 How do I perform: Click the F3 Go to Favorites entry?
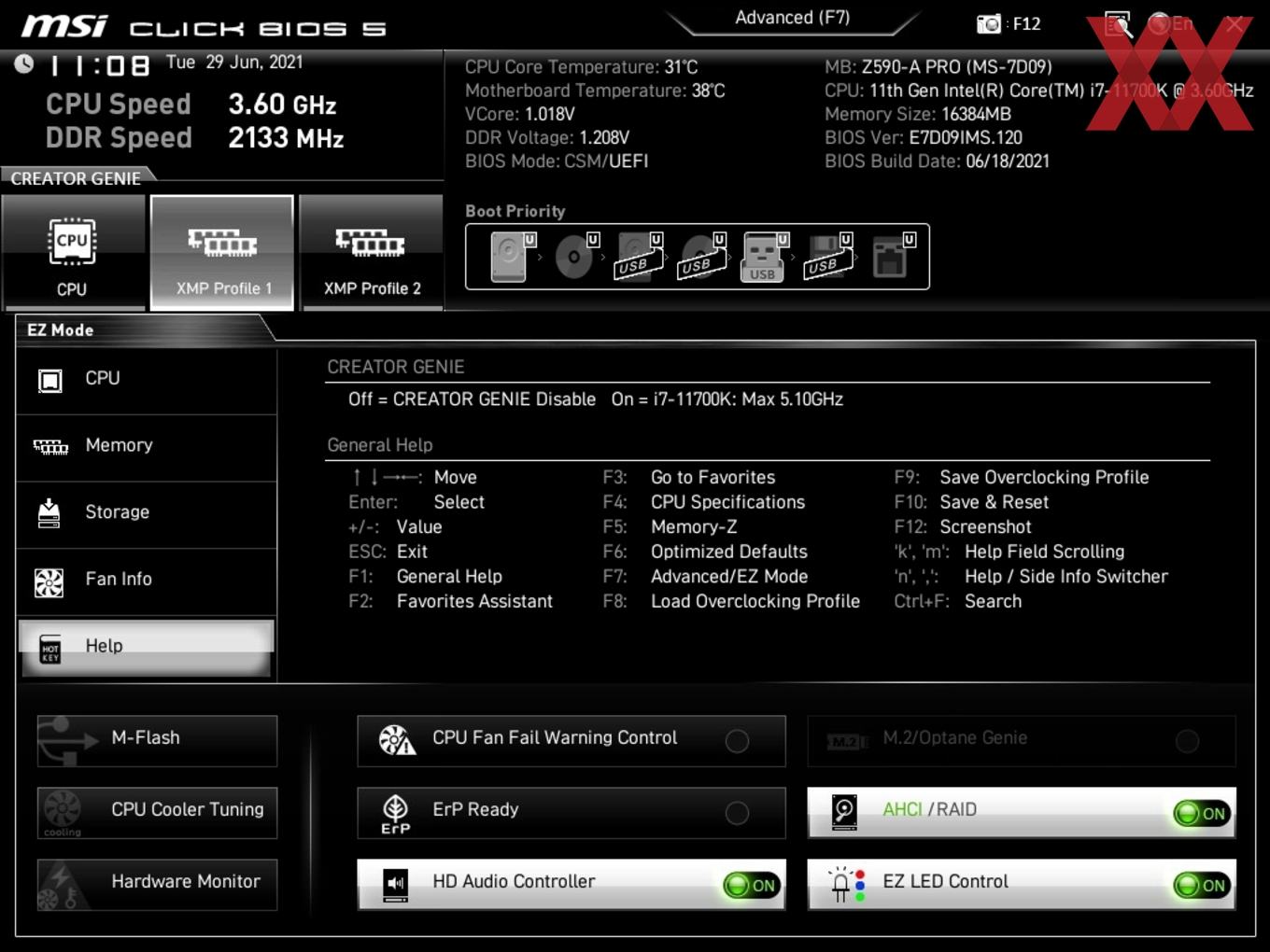[x=689, y=478]
